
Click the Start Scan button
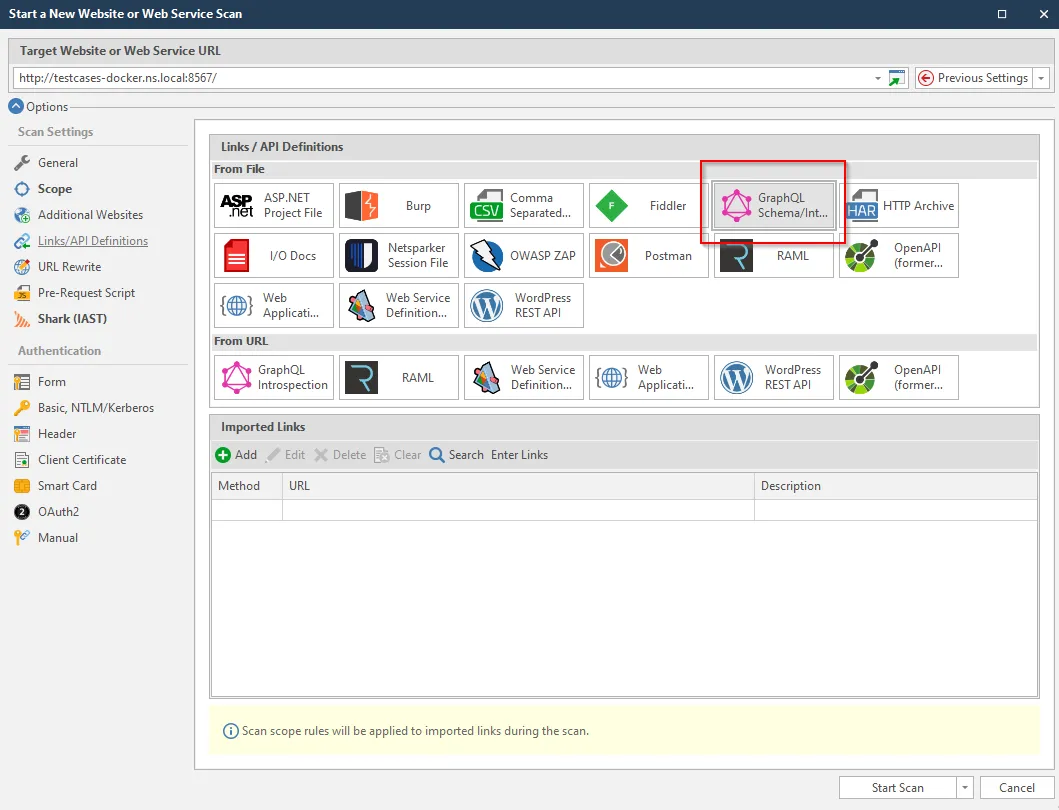898,788
